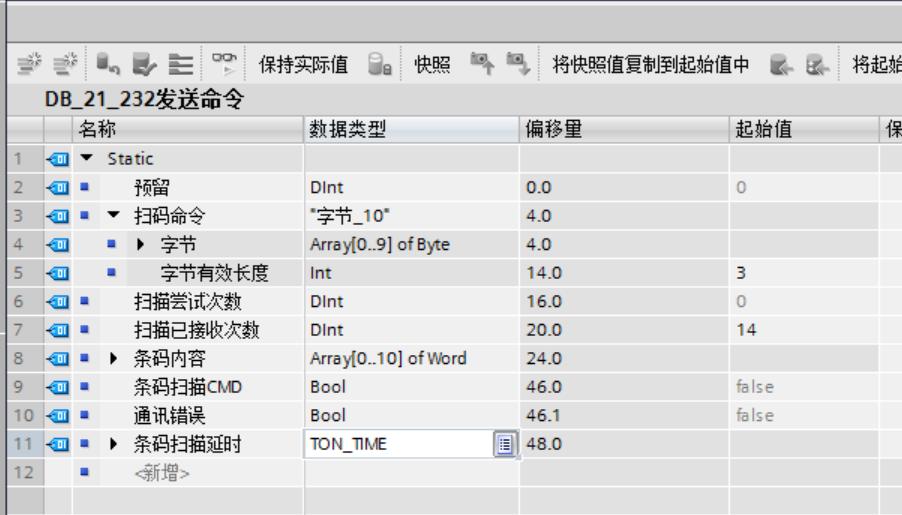The image size is (902, 515).
Task: Click the tag icon in 通讯错误 row
Action: [x=58, y=415]
